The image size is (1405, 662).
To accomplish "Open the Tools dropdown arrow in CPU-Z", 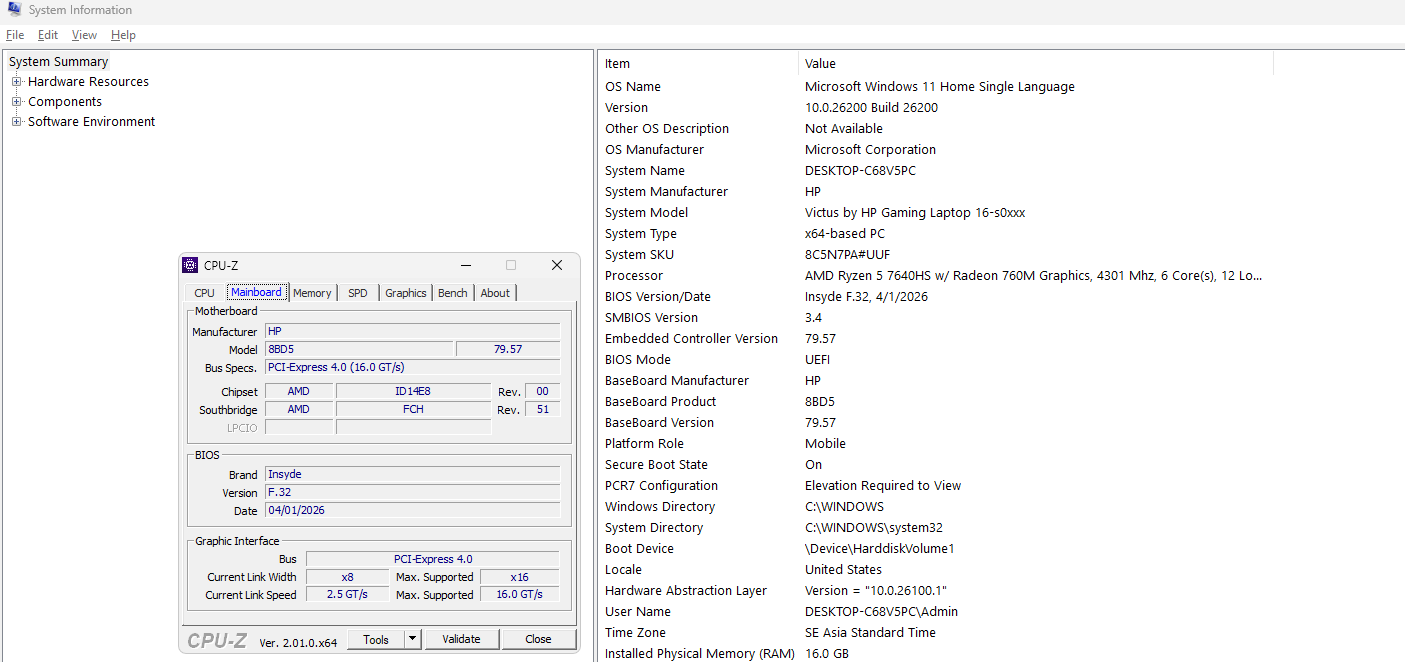I will click(413, 639).
